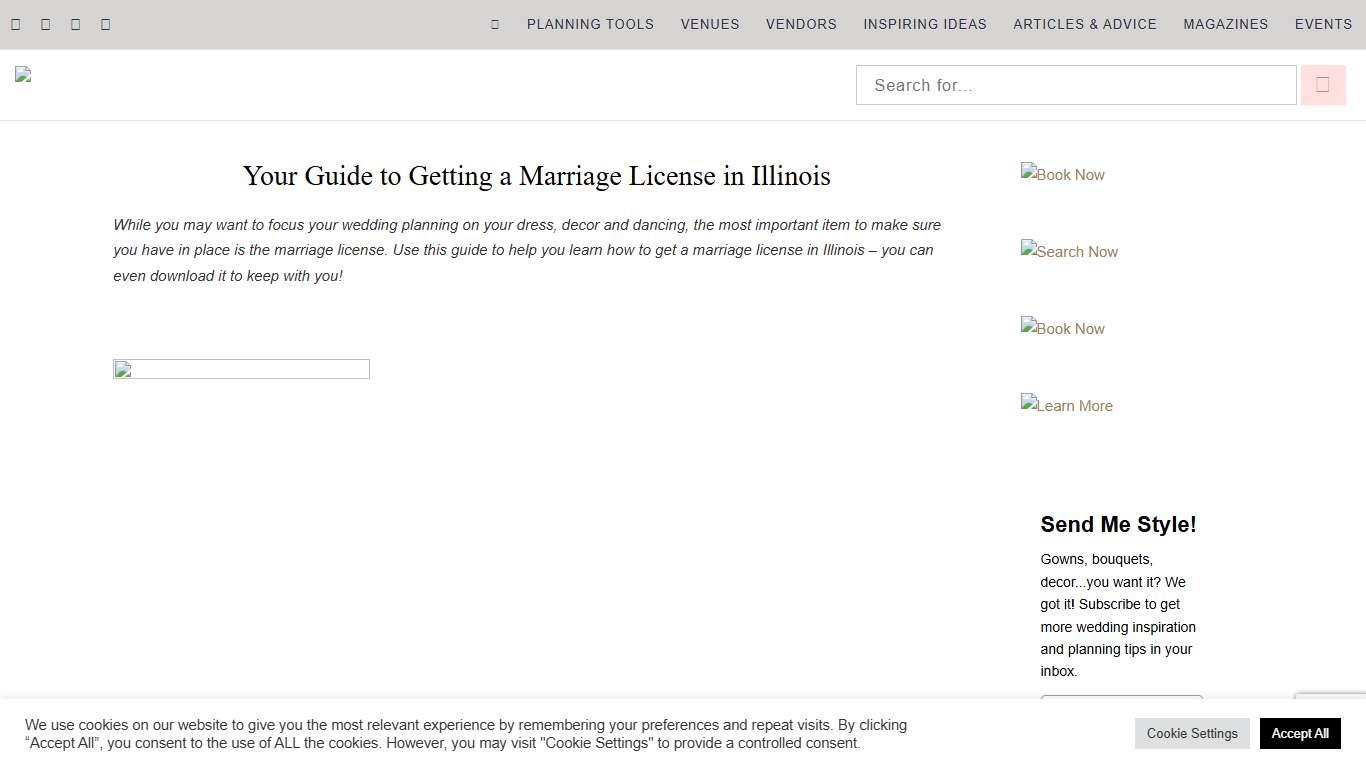The image size is (1366, 768).
Task: Open the Planning Tools dropdown
Action: point(590,24)
